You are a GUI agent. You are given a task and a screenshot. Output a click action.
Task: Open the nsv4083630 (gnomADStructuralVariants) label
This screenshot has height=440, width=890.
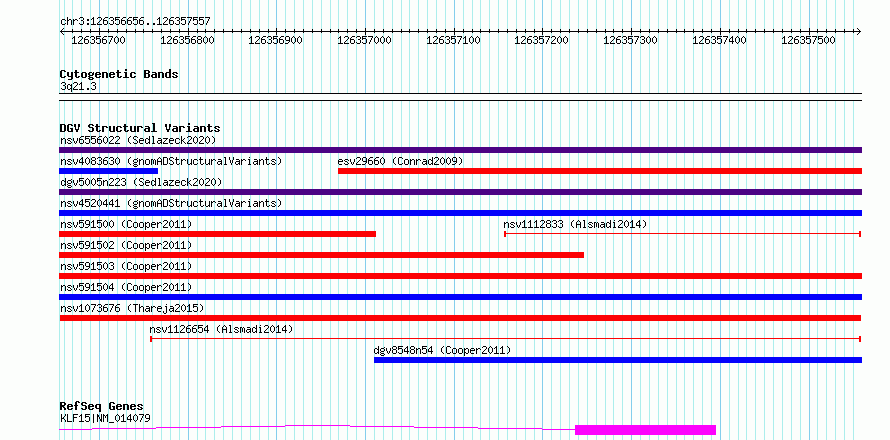[x=171, y=161]
